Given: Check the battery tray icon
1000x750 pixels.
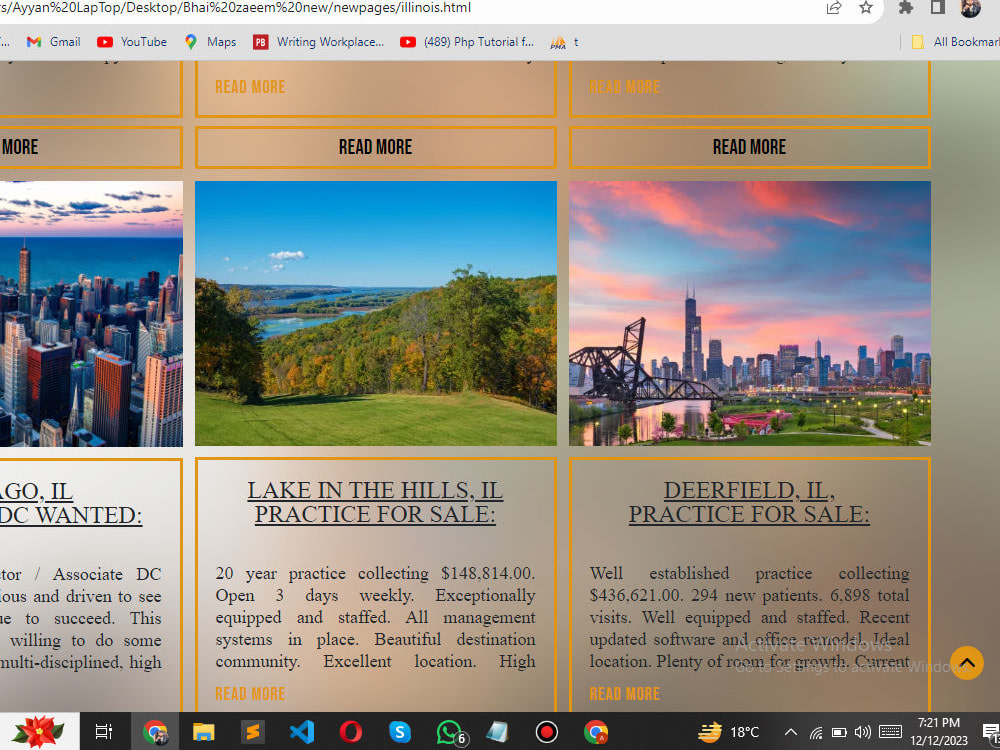Looking at the screenshot, I should point(839,732).
